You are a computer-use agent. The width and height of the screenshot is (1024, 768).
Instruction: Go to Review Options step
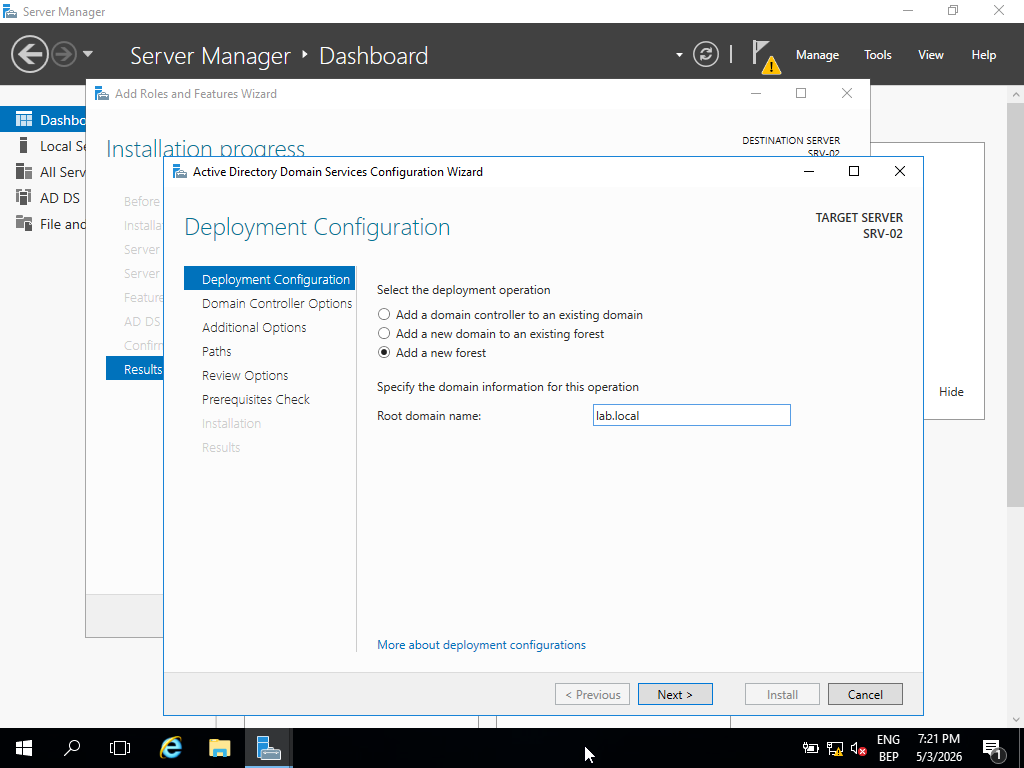click(x=245, y=376)
